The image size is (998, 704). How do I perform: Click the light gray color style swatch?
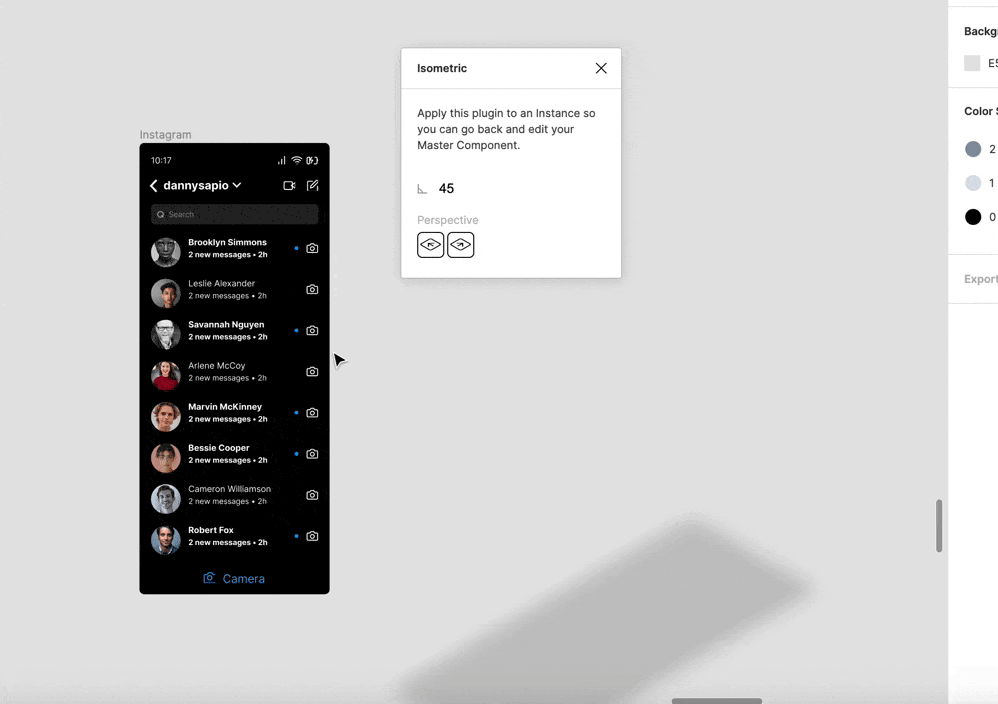point(973,183)
